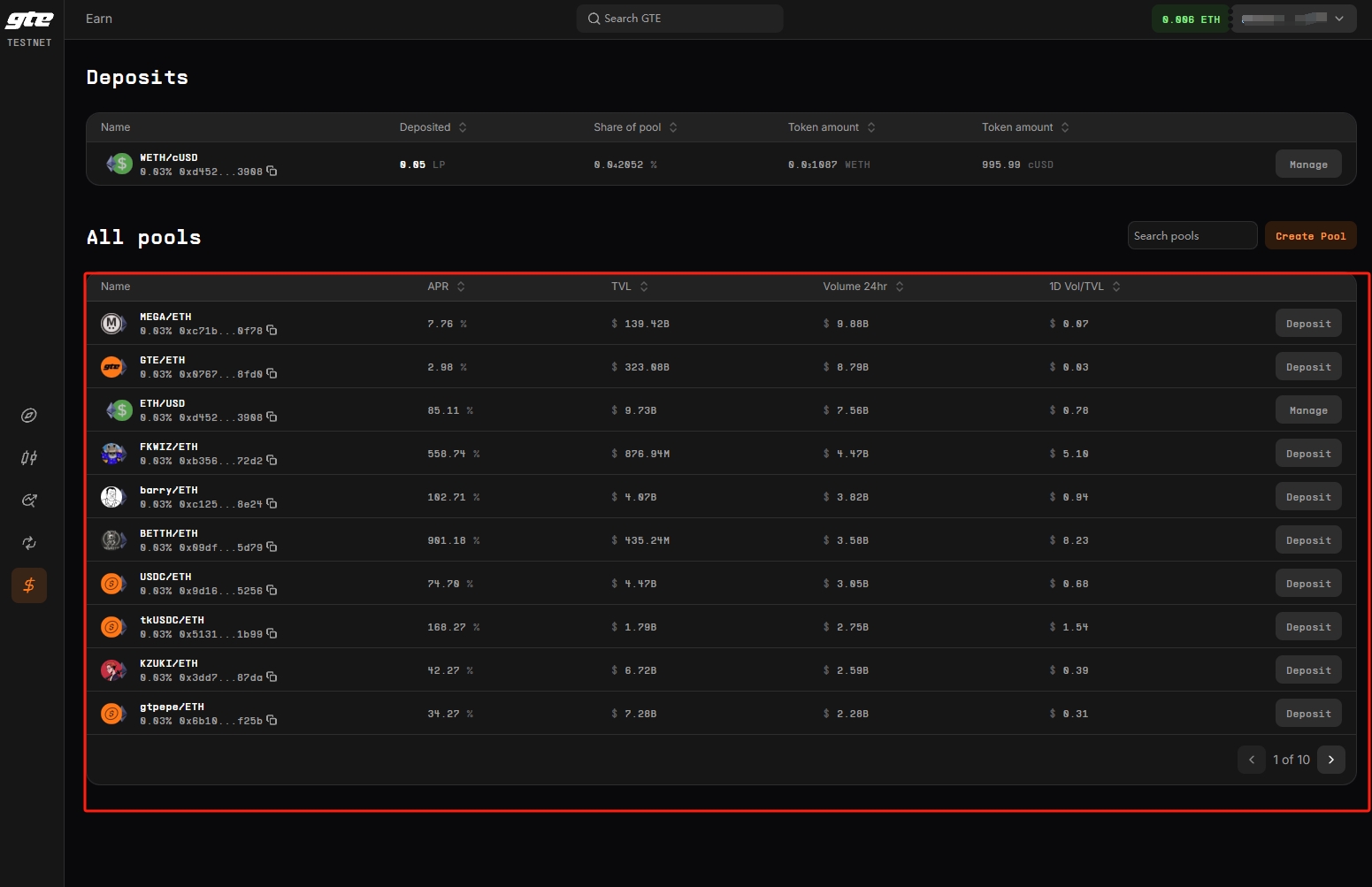
Task: Click the dollar sign Earn icon in sidebar
Action: [x=29, y=585]
